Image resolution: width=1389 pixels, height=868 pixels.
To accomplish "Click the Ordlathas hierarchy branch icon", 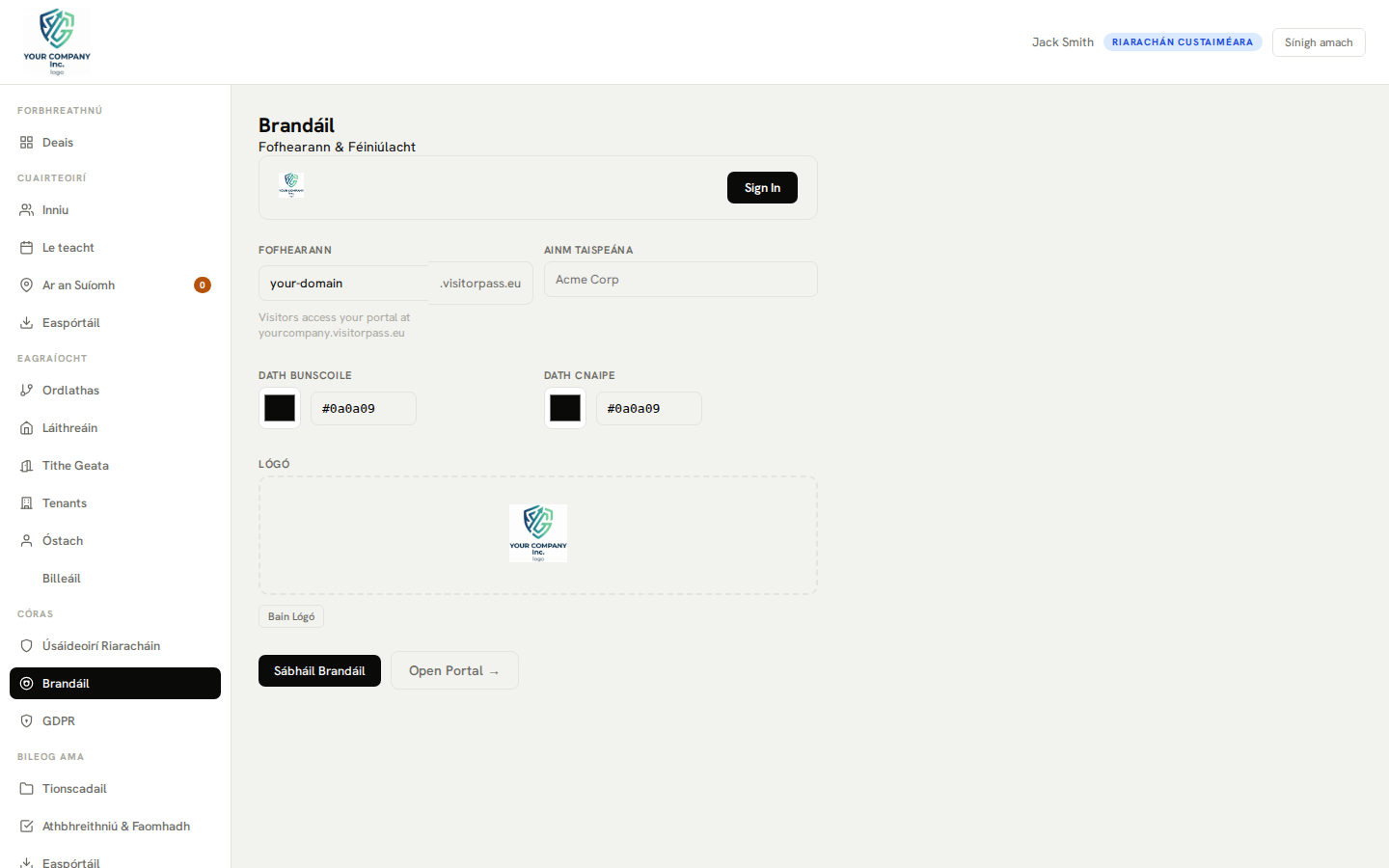I will [26, 391].
